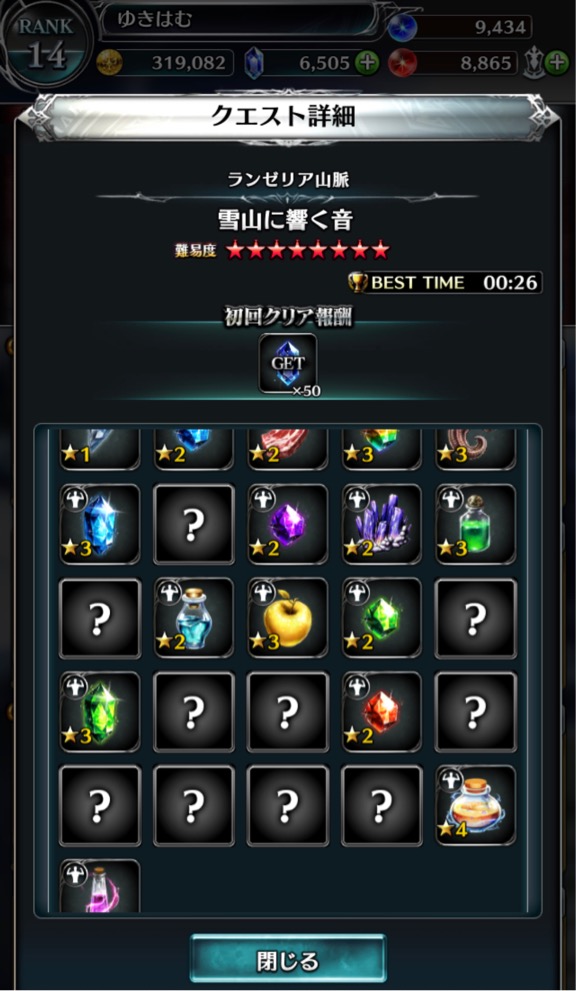The width and height of the screenshot is (576, 991).
Task: Tap the first-clear GET crystal reward
Action: [288, 364]
